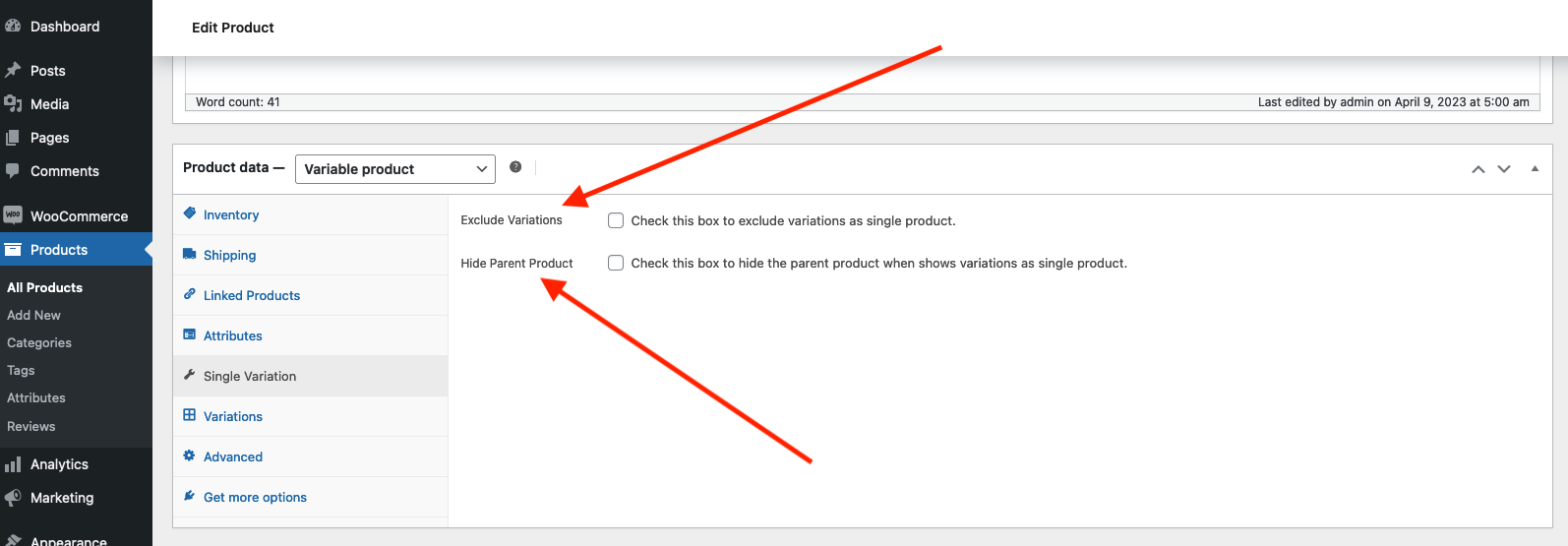
Task: Click the Media icon in sidebar
Action: 13,103
